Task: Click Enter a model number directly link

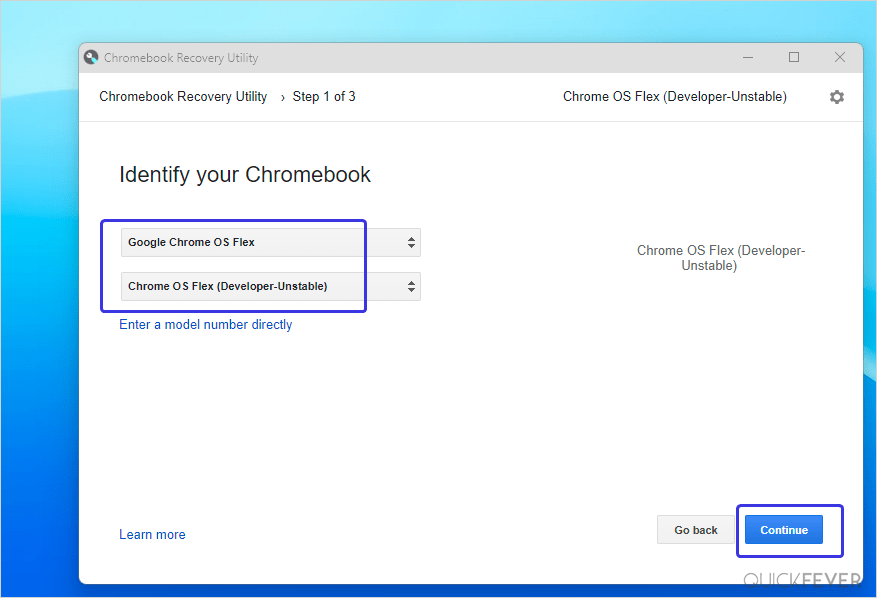Action: (x=206, y=324)
